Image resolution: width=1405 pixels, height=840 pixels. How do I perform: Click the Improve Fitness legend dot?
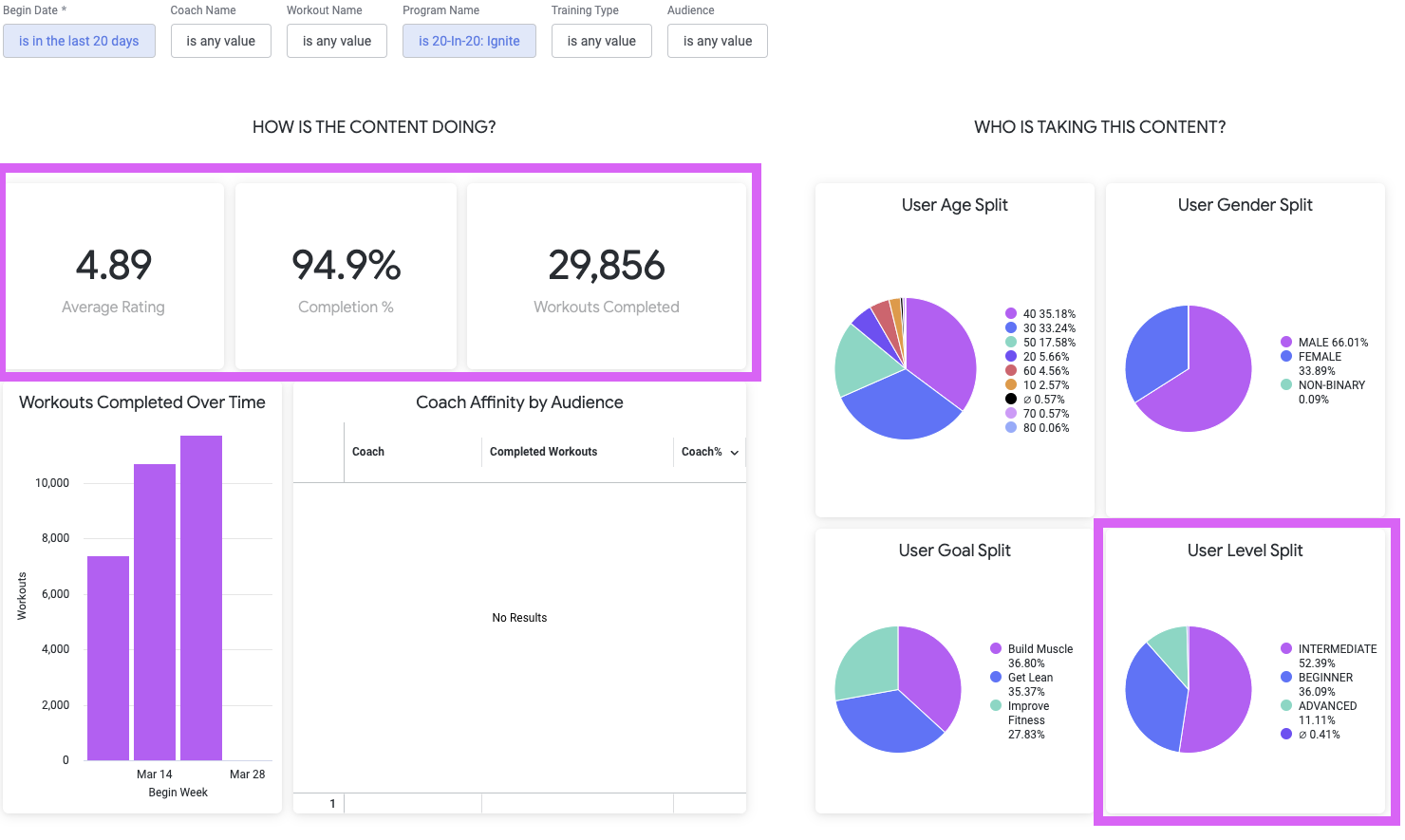click(996, 705)
